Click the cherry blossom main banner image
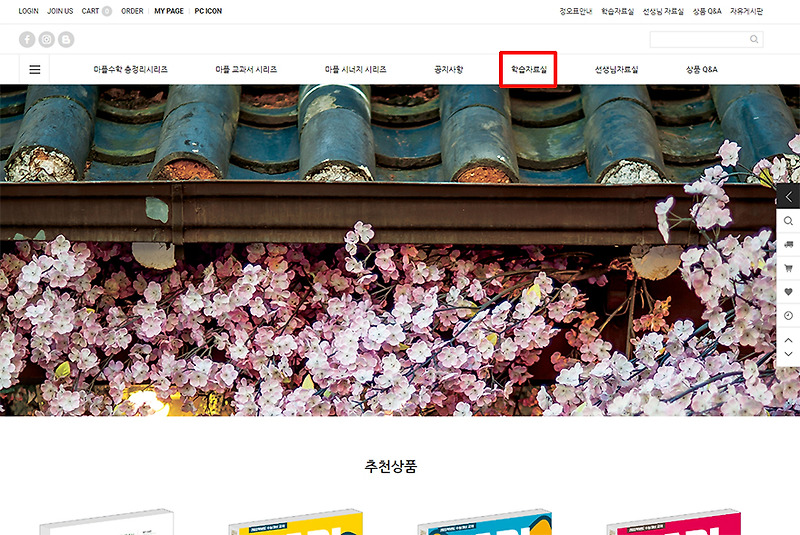The width and height of the screenshot is (800, 535). click(x=400, y=250)
